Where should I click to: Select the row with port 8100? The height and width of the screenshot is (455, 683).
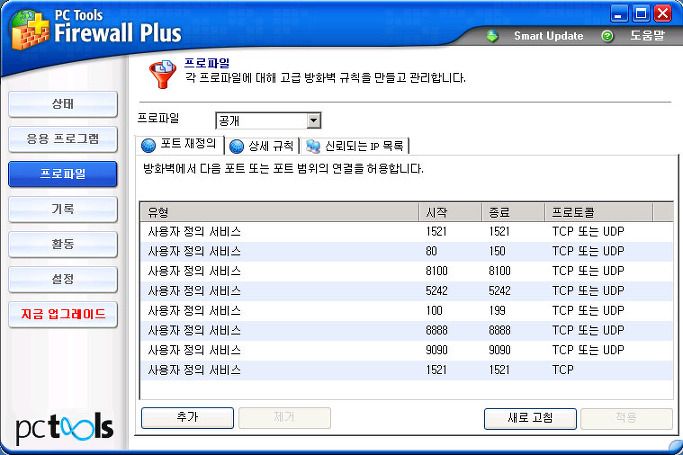tap(406, 271)
